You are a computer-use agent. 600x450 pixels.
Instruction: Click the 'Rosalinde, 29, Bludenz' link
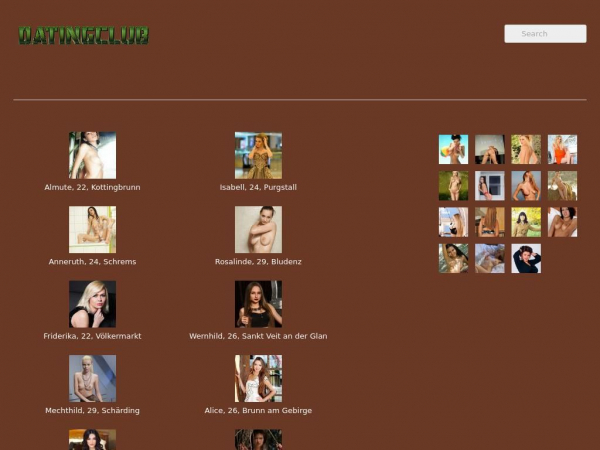click(x=258, y=262)
